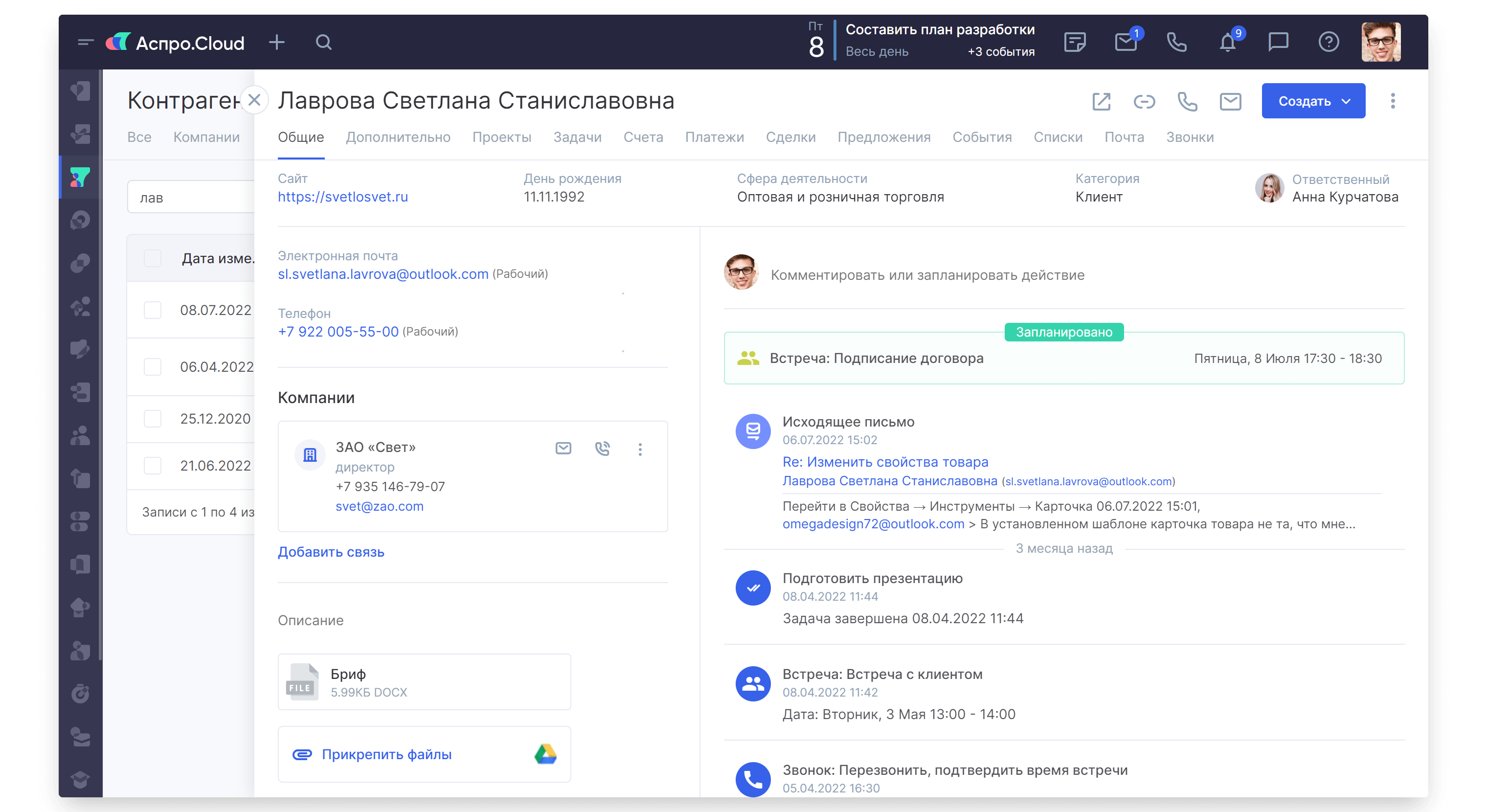Open the Сделки tab
The width and height of the screenshot is (1487, 812).
[790, 137]
